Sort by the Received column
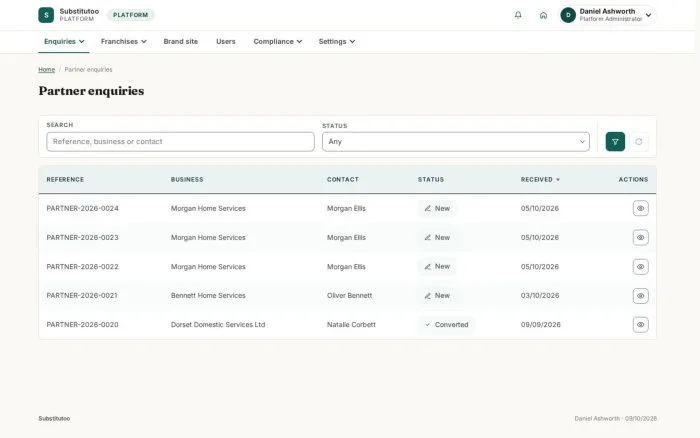 tap(540, 179)
